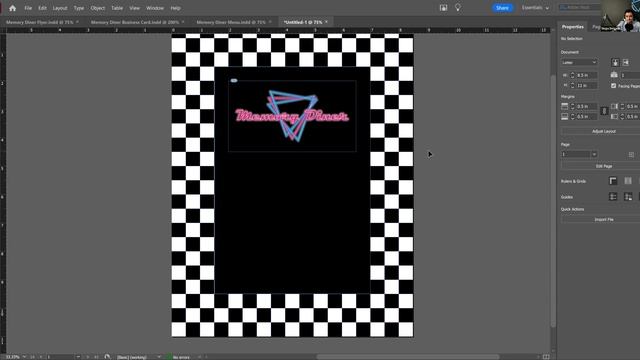Viewport: 640px width, 360px height.
Task: Click the blue Share button
Action: pyautogui.click(x=502, y=8)
